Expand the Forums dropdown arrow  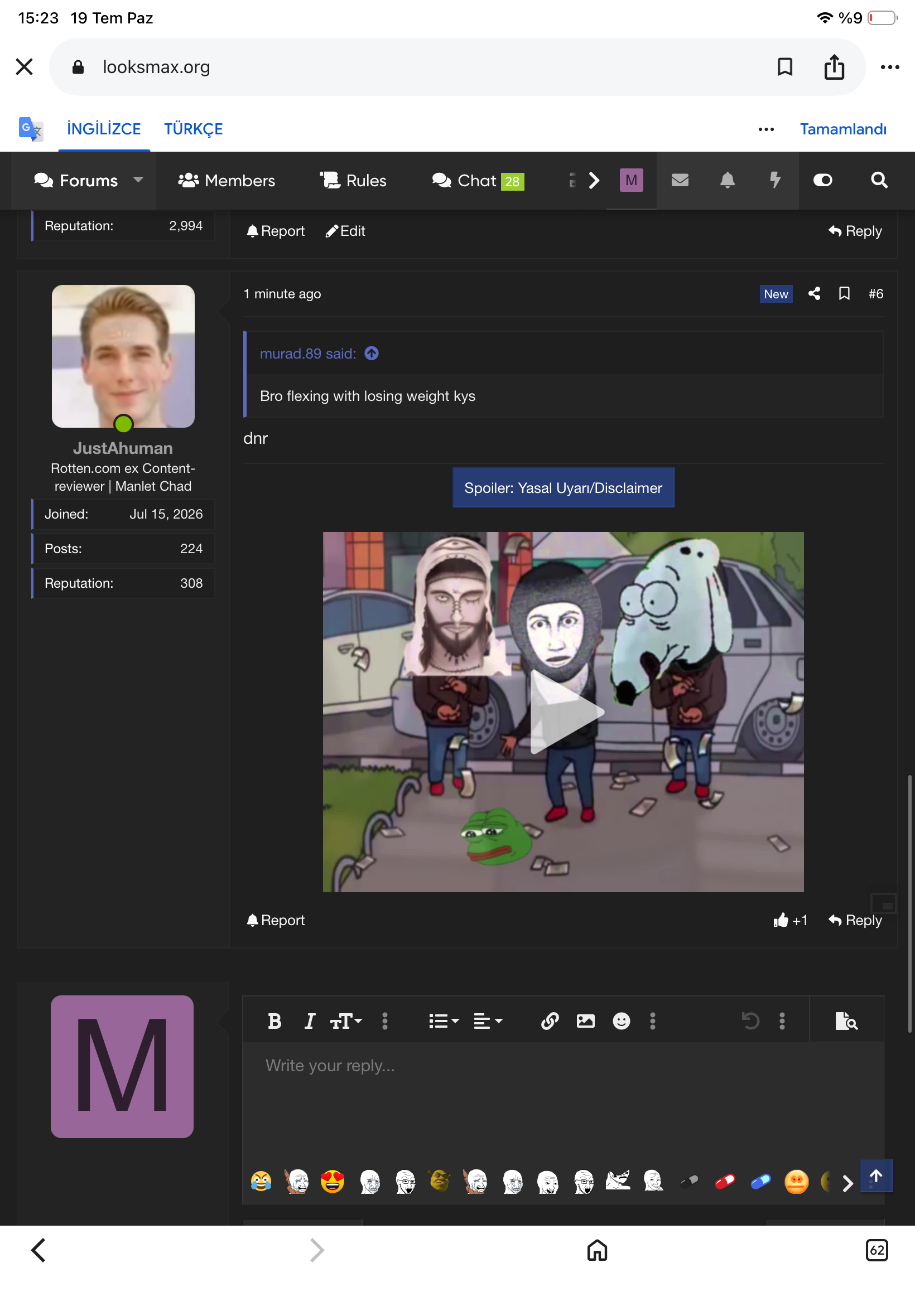[x=138, y=180]
